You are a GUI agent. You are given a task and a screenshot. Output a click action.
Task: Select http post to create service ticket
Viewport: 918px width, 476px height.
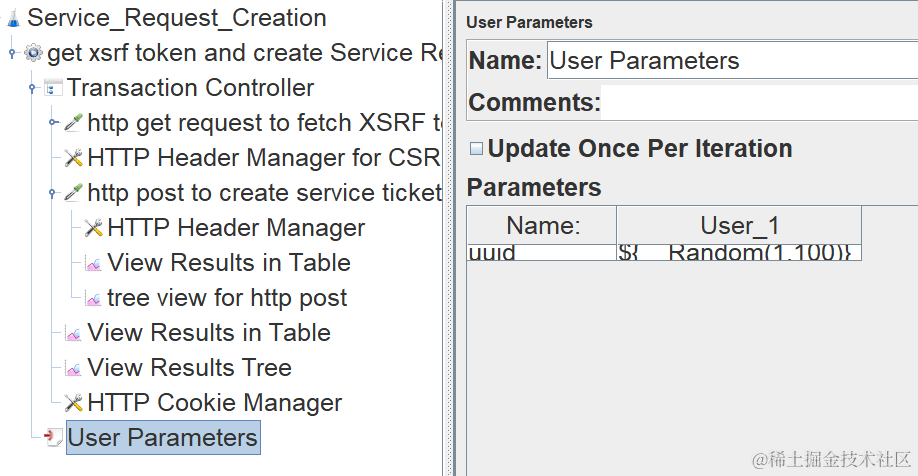[264, 193]
